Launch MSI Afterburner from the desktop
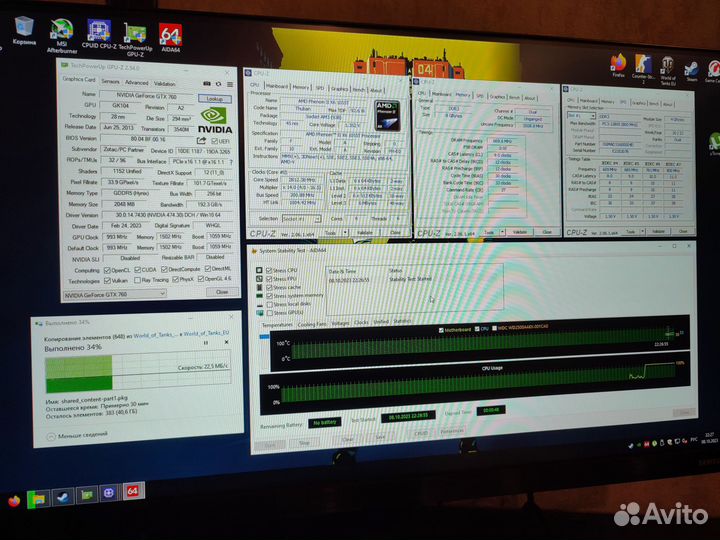720x540 pixels. pos(62,36)
